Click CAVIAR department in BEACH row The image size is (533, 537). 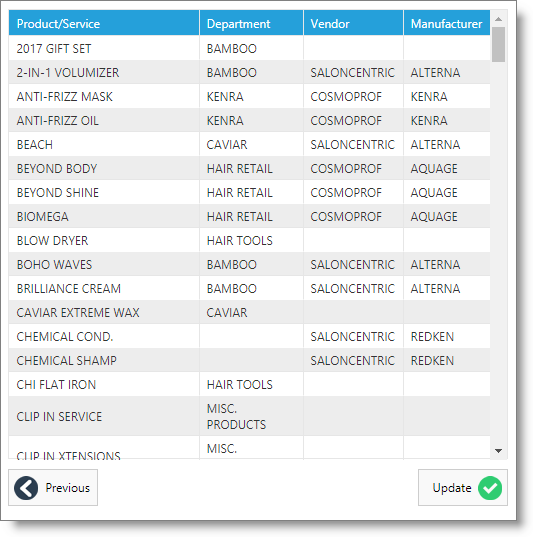pyautogui.click(x=227, y=145)
